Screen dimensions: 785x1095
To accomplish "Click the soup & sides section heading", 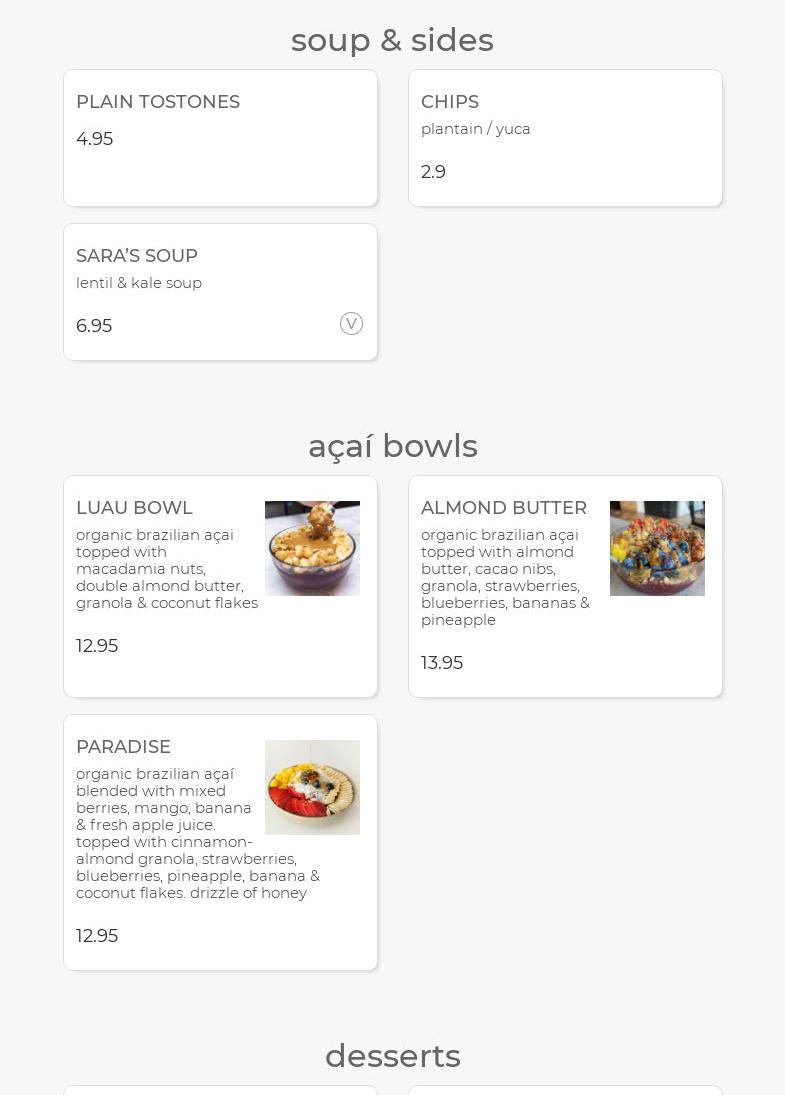I will [x=392, y=40].
